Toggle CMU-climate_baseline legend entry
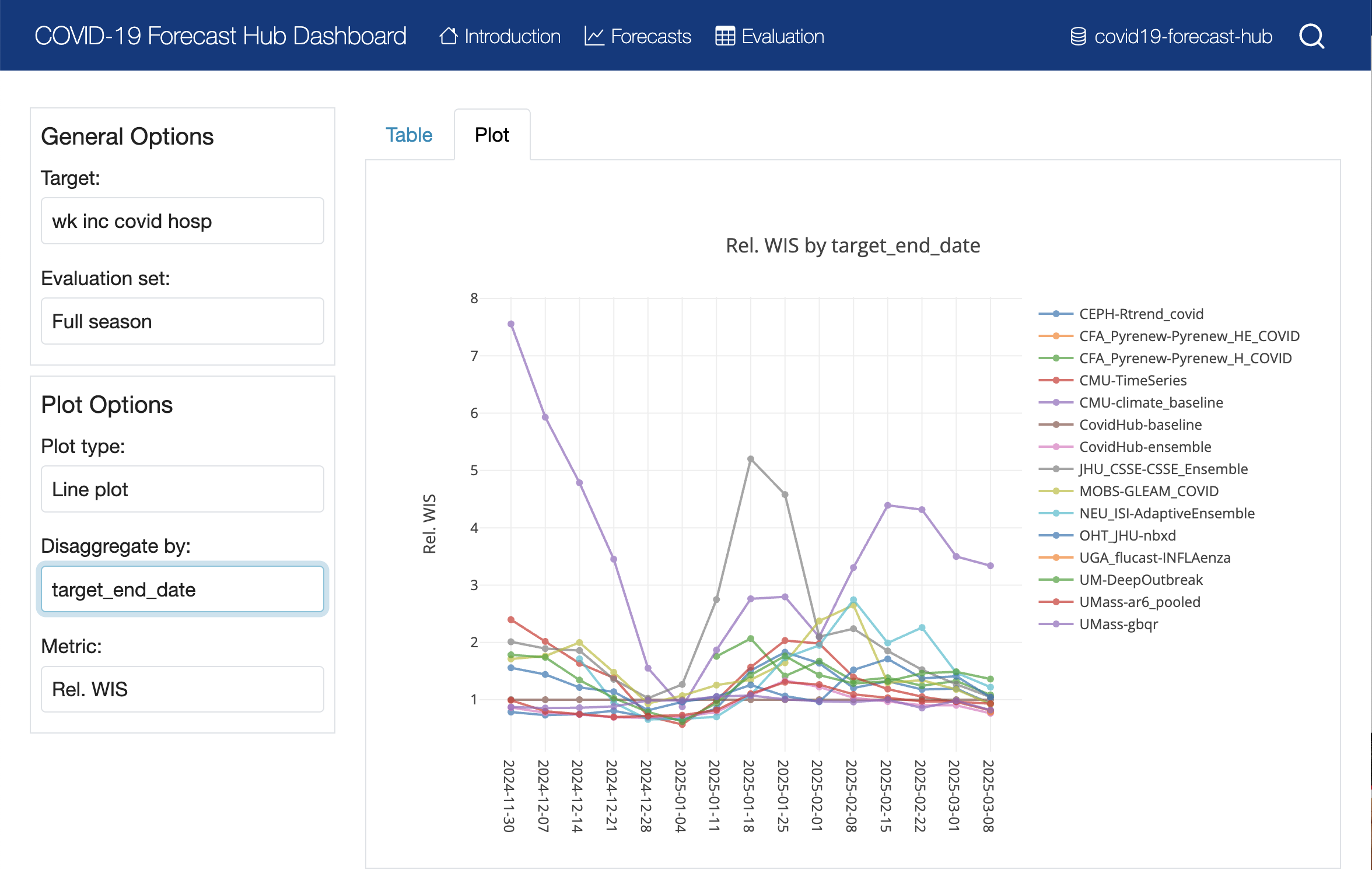 point(1130,402)
